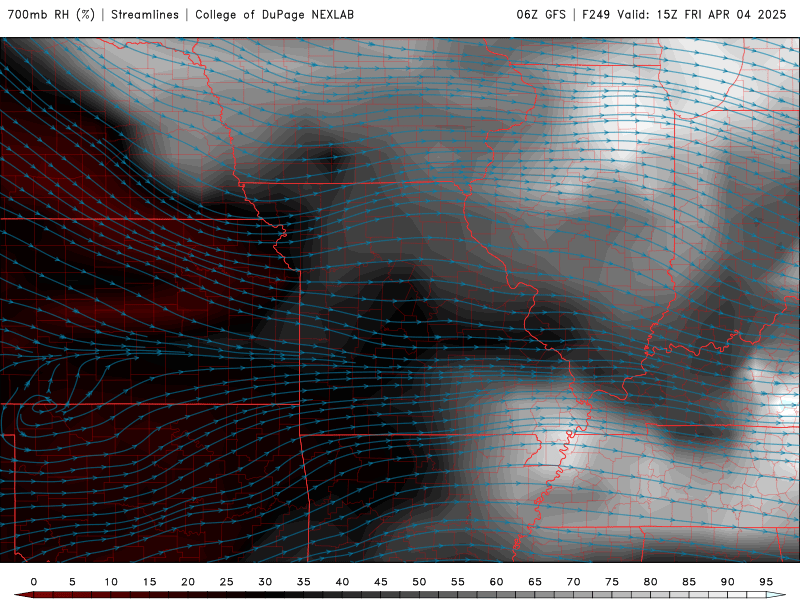The image size is (800, 600).
Task: Select the "90" legend value
Action: click(x=728, y=582)
